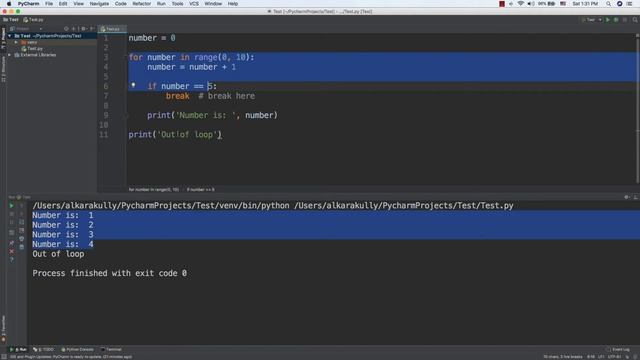Image resolution: width=640 pixels, height=360 pixels.
Task: Toggle scroll-to-end icon in Run panel
Action: point(22,231)
